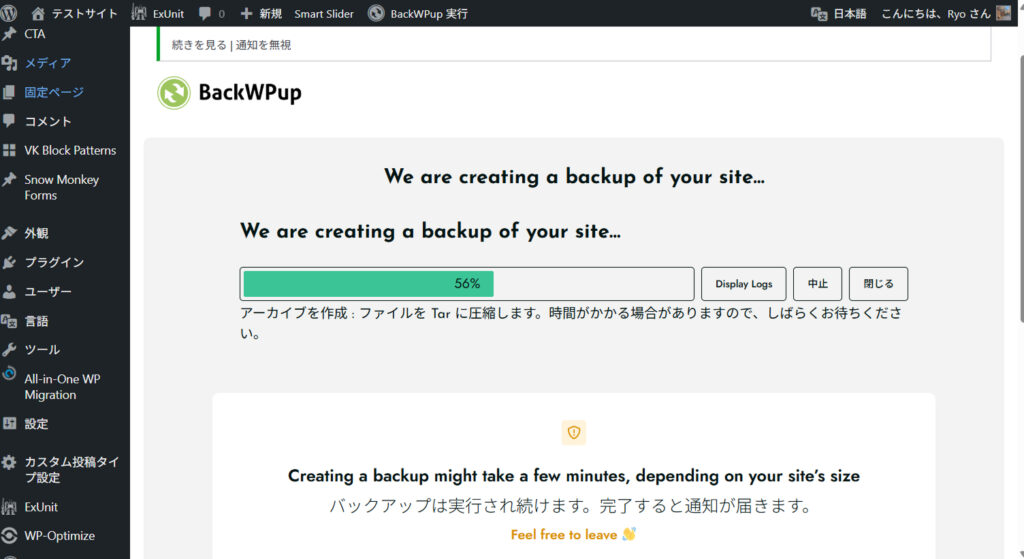Click the BackWPup logo icon
This screenshot has width=1024, height=559.
pyautogui.click(x=174, y=93)
